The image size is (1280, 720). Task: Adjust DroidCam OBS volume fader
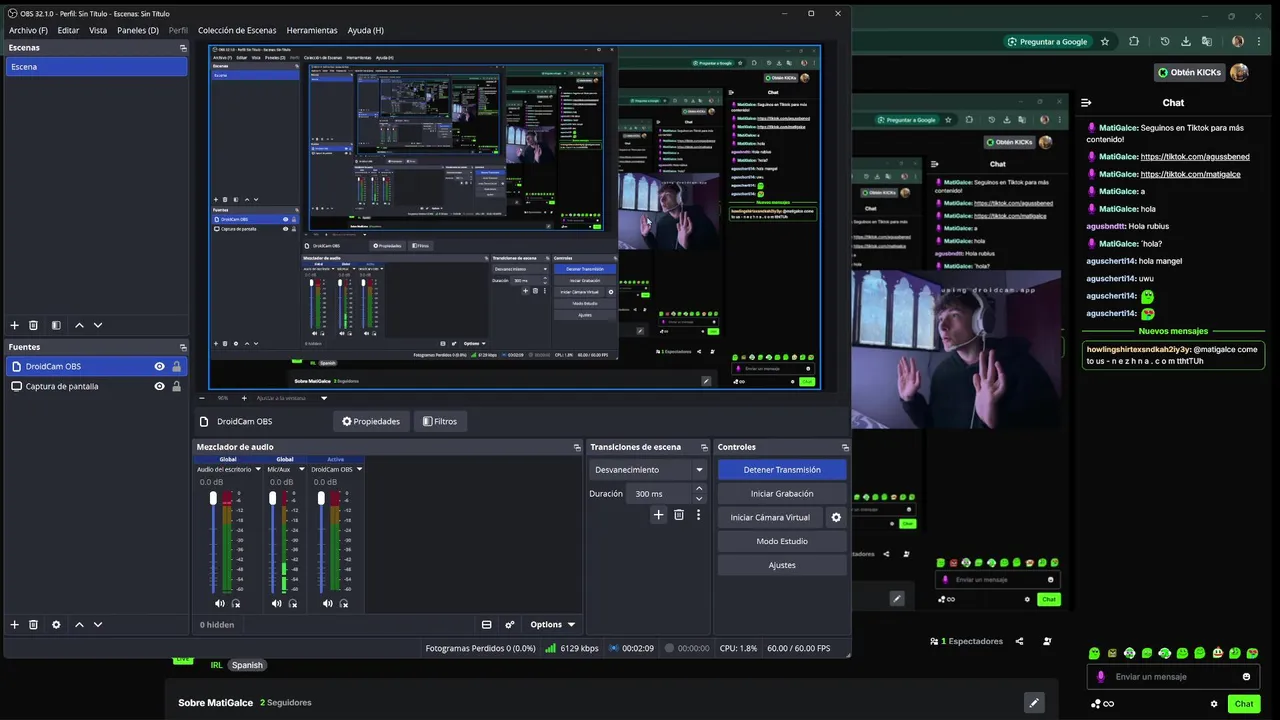pyautogui.click(x=321, y=498)
